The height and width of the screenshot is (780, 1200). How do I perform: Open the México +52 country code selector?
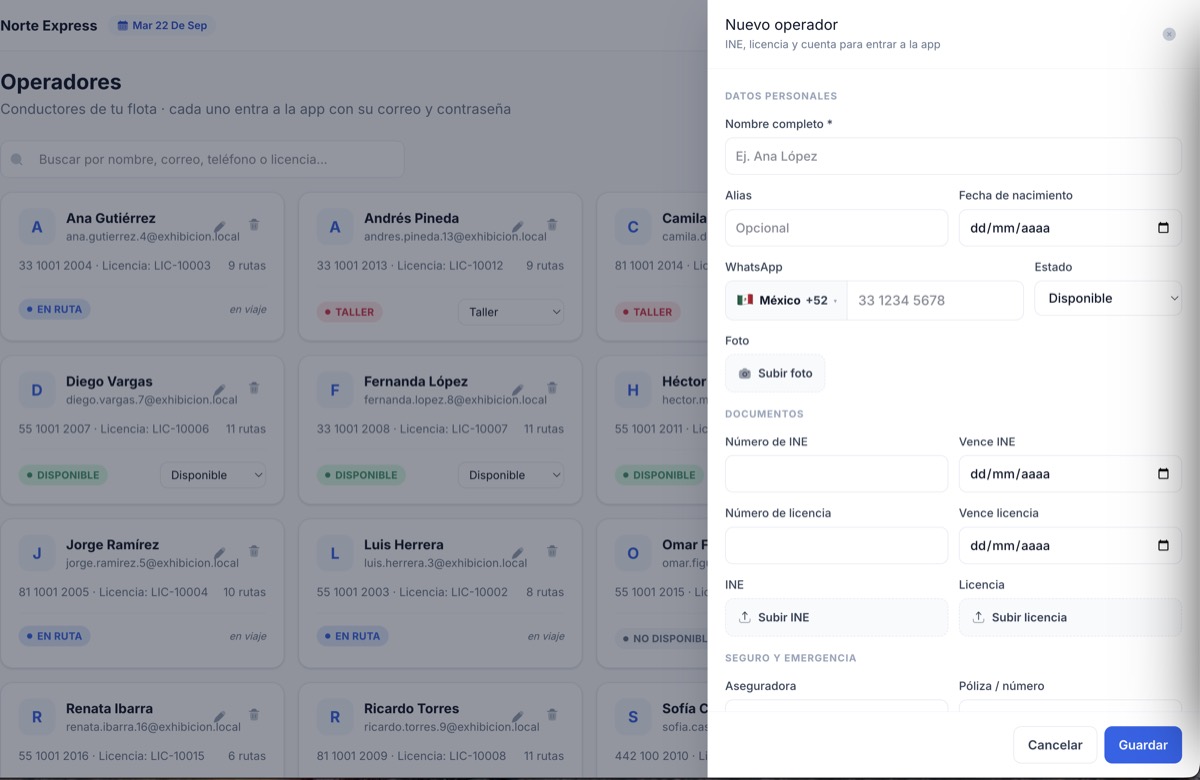tap(786, 300)
